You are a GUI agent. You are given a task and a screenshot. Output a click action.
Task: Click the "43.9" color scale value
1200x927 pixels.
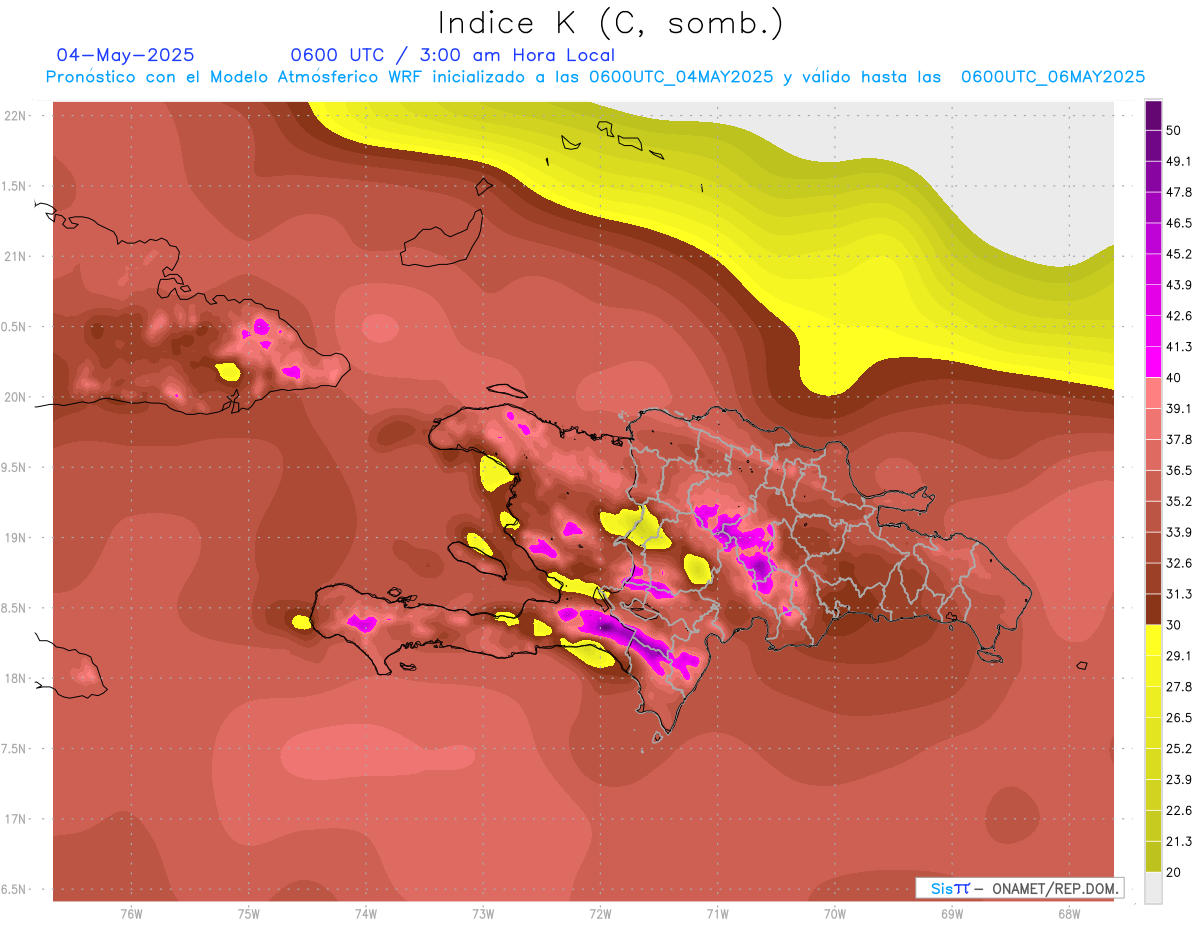coord(1178,285)
